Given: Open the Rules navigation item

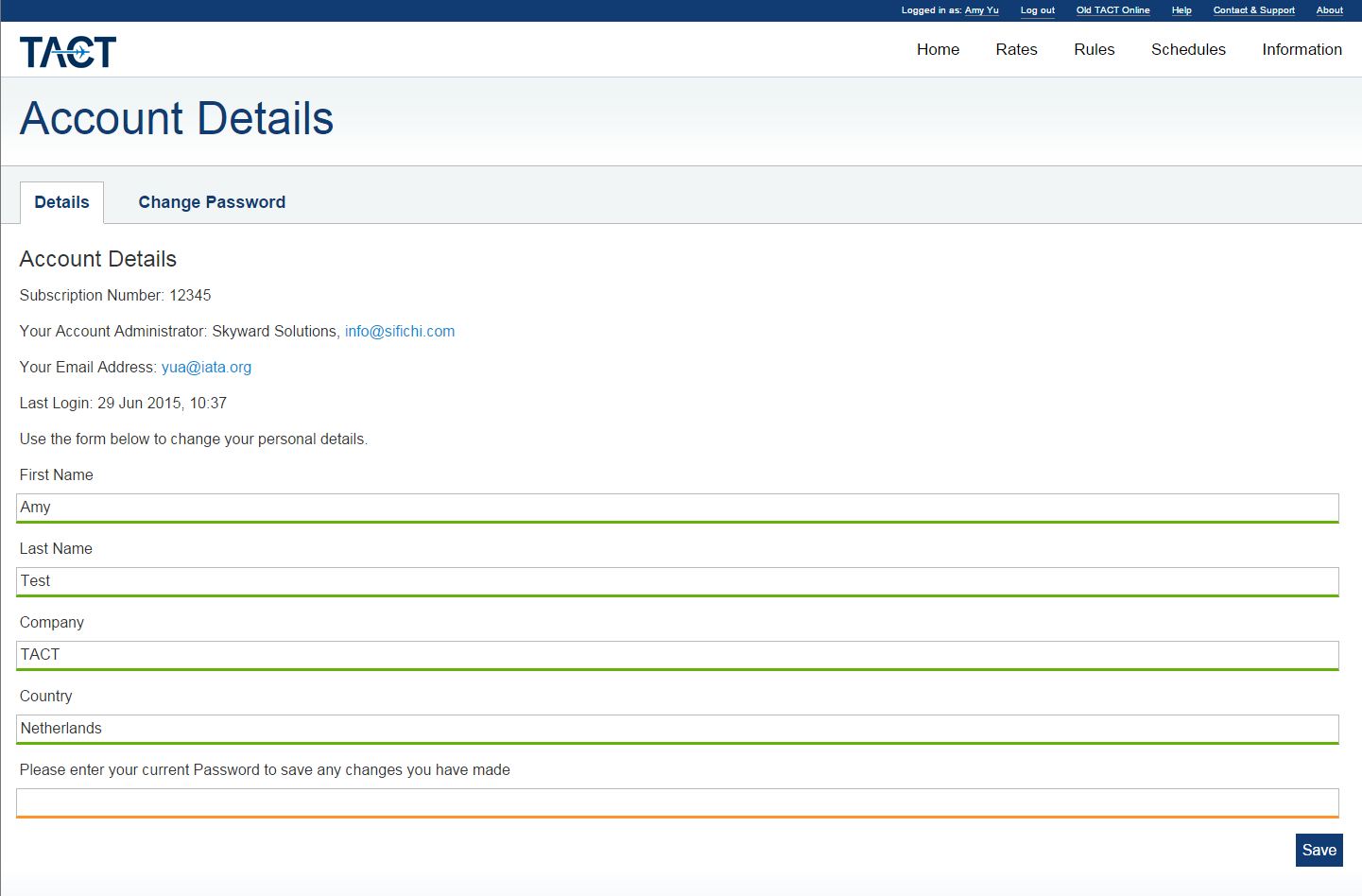Looking at the screenshot, I should tap(1094, 50).
